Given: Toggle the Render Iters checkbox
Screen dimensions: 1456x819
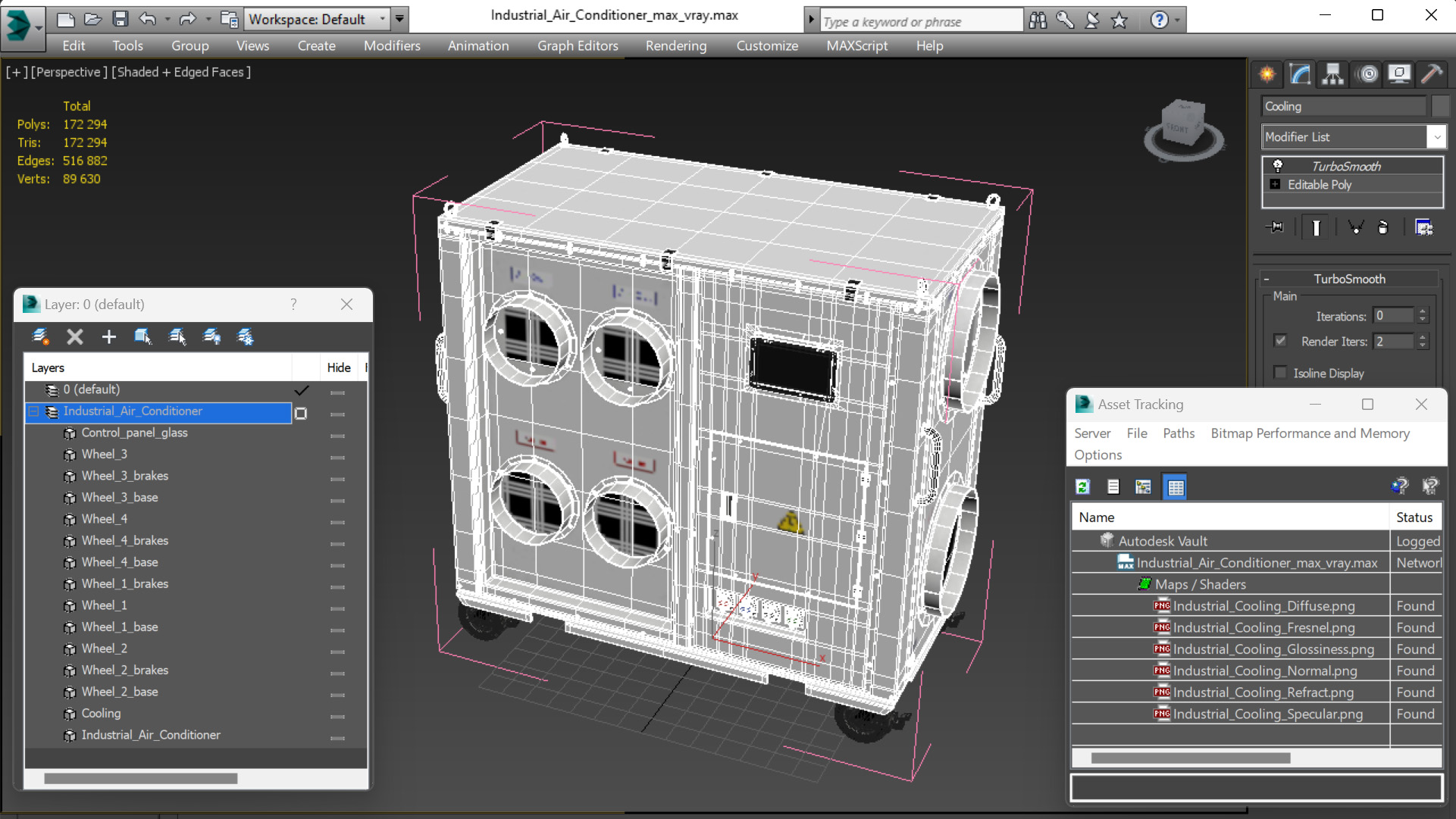Looking at the screenshot, I should pyautogui.click(x=1280, y=341).
